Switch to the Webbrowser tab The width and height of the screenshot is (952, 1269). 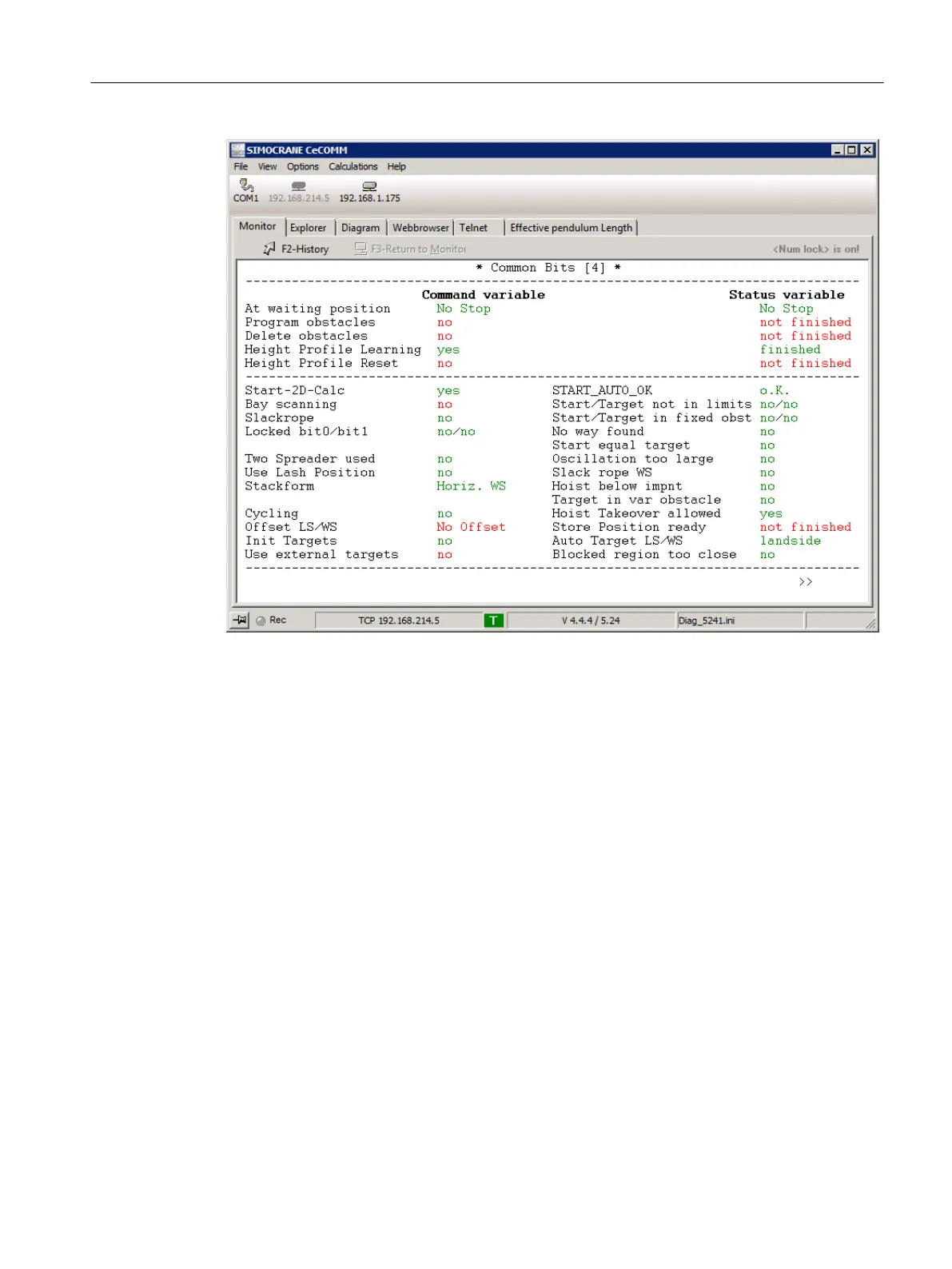click(420, 228)
